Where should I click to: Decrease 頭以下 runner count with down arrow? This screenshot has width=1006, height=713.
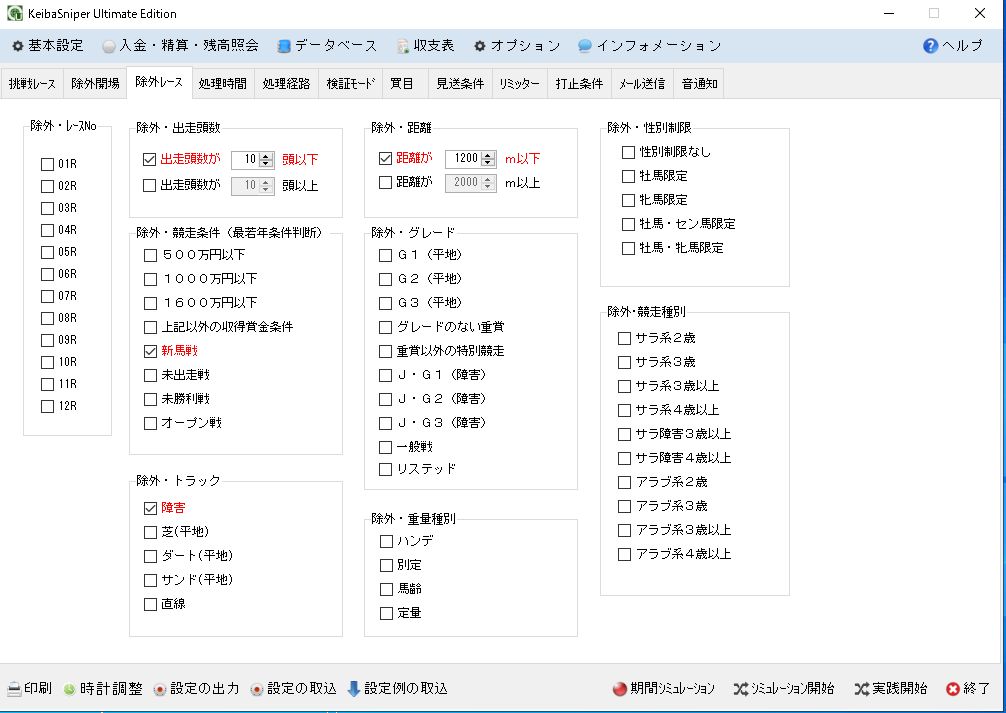[266, 163]
